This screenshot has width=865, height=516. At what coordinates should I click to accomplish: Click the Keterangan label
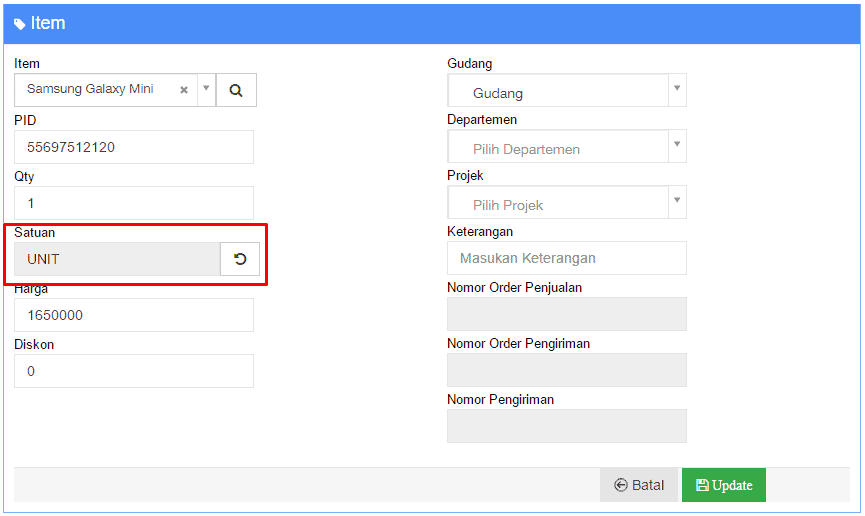(480, 232)
